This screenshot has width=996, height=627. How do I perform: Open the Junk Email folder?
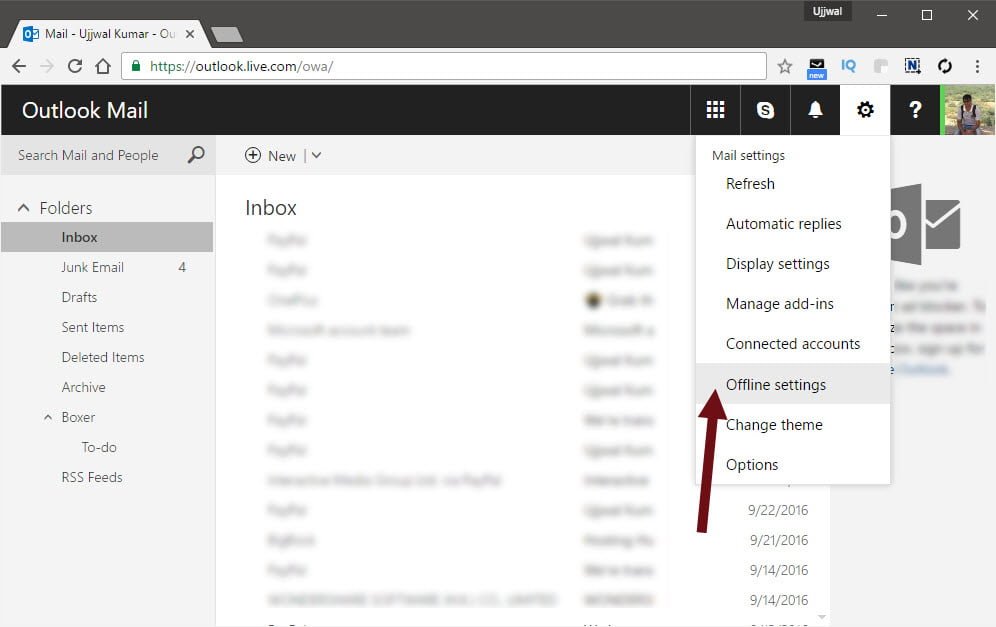pyautogui.click(x=93, y=267)
